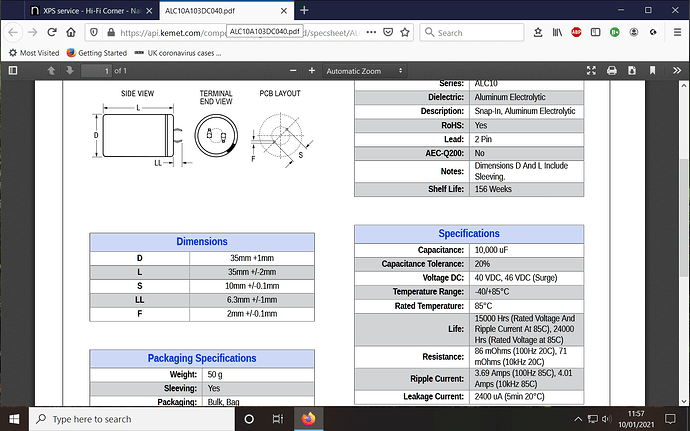Switch to XPS service Hi-Fi Corner tab
The image size is (690, 431).
pos(78,10)
